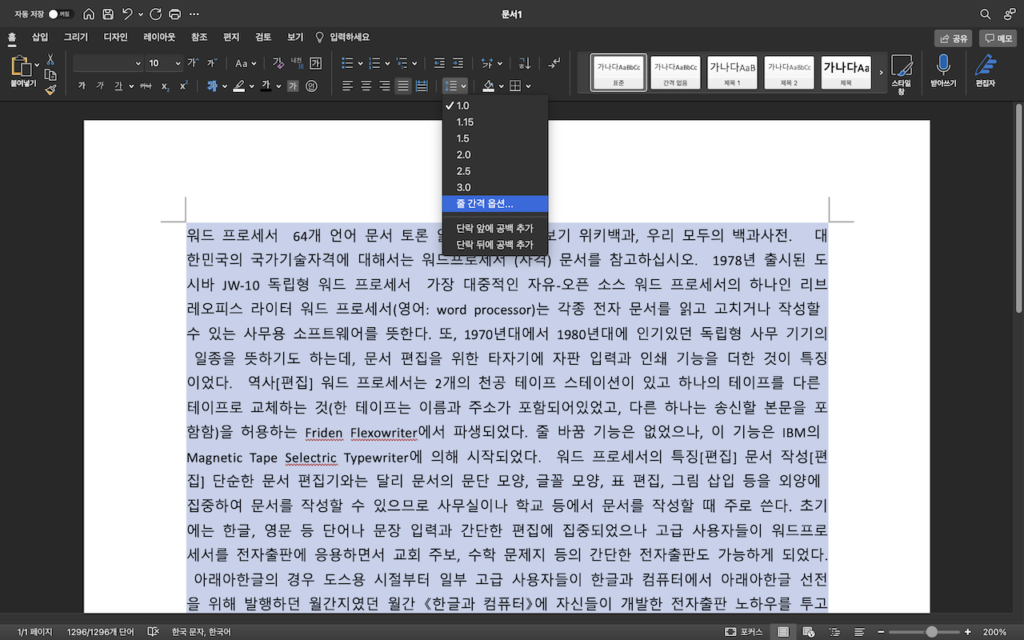
Task: Decrease indent of the paragraph
Action: click(440, 63)
